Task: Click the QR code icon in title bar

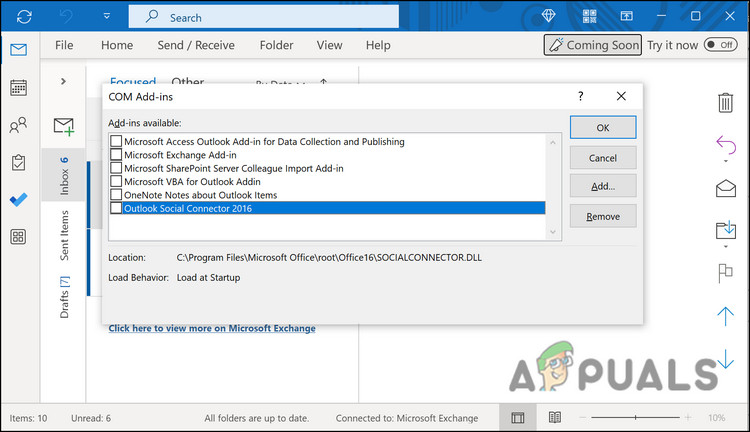Action: pyautogui.click(x=589, y=16)
